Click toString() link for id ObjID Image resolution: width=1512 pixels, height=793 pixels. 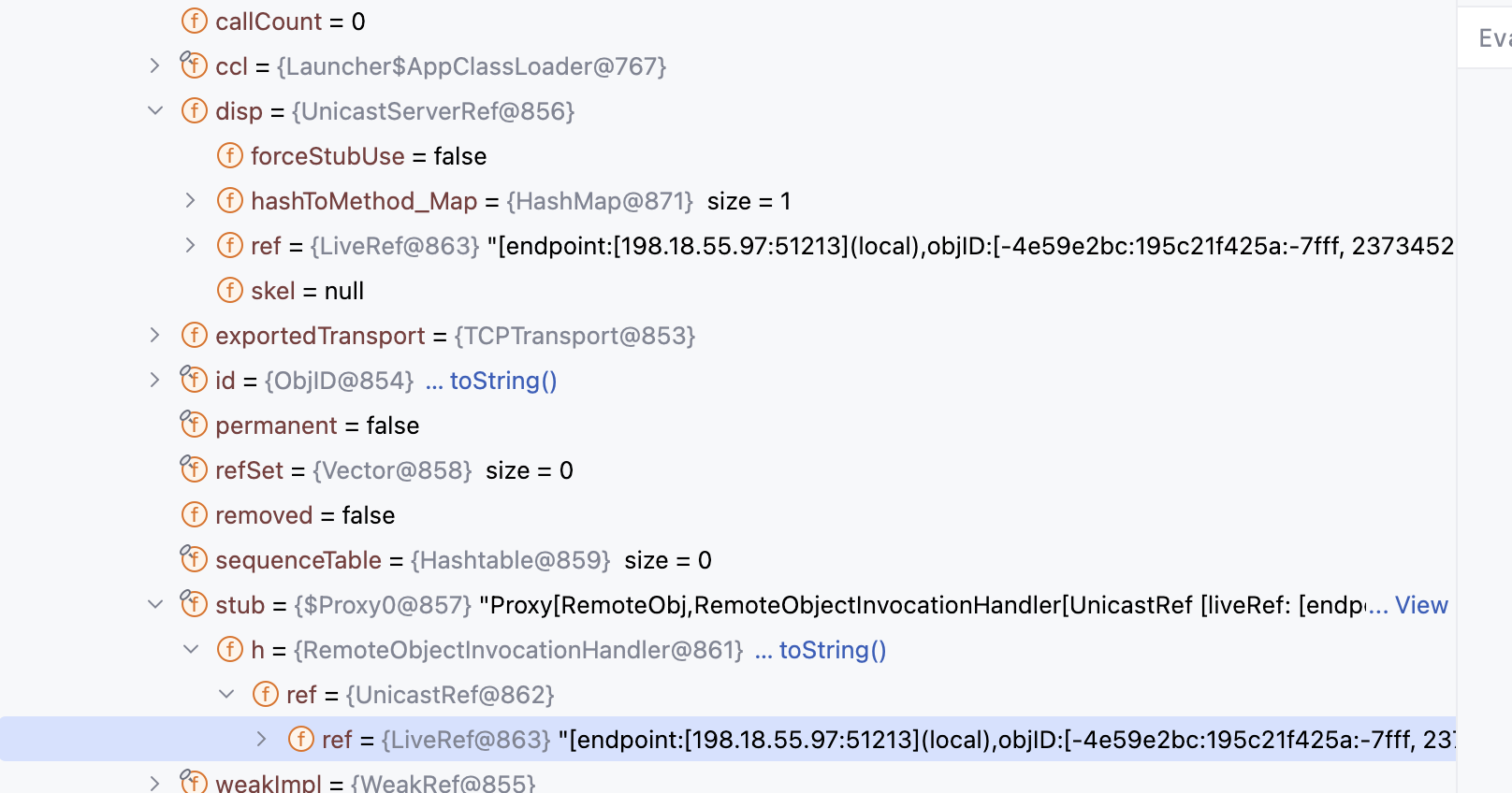click(x=503, y=381)
